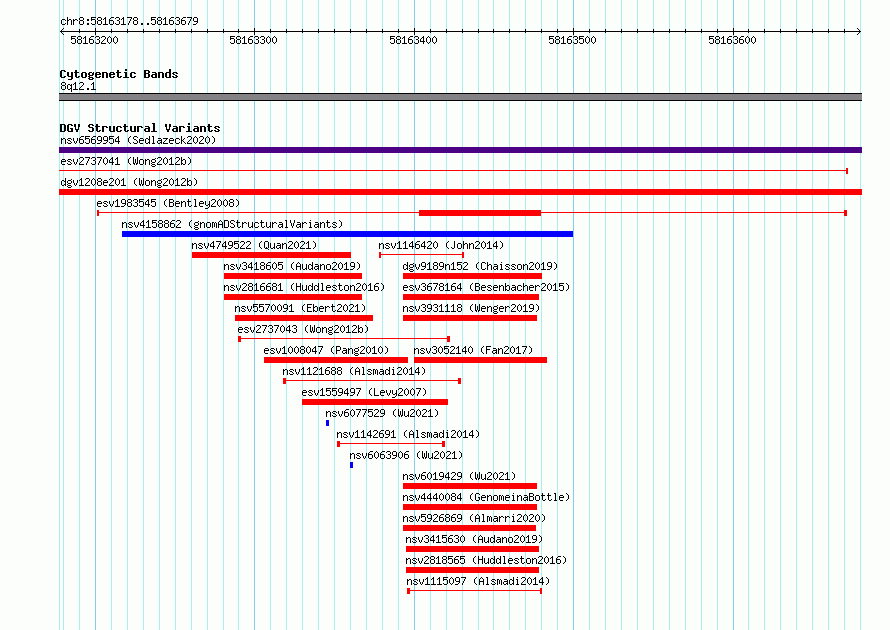Click ruler position 58163600
890x630 pixels.
(x=732, y=40)
